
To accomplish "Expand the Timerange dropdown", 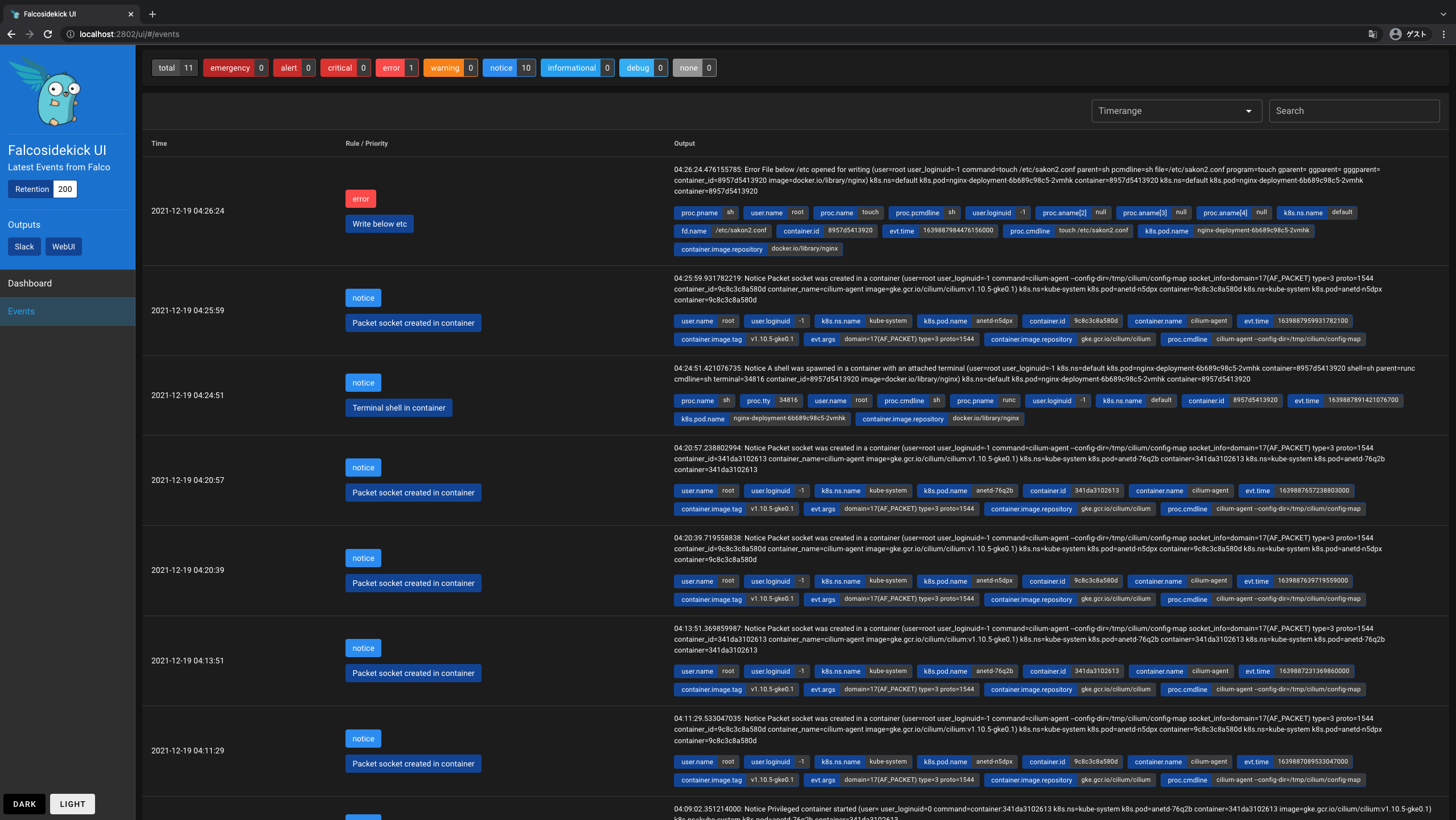I will coord(1176,111).
